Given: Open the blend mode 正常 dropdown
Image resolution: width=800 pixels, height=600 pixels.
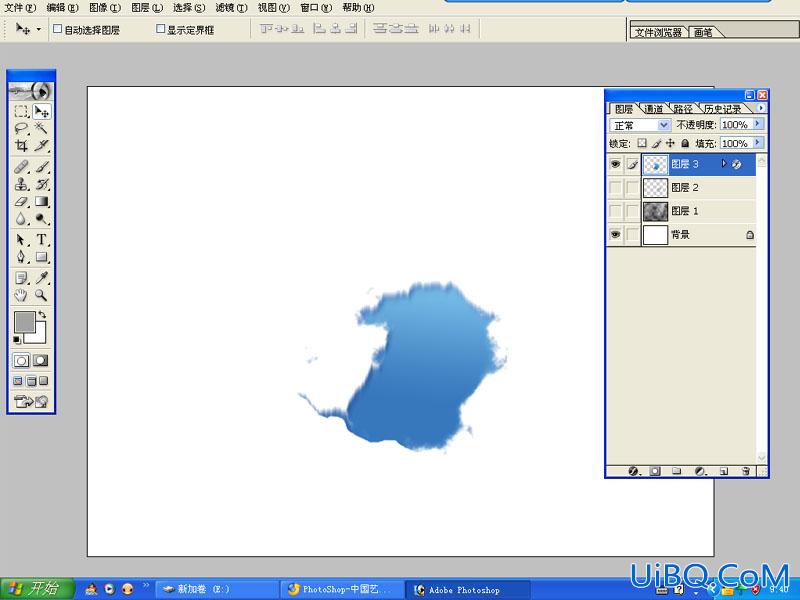Looking at the screenshot, I should [x=640, y=125].
